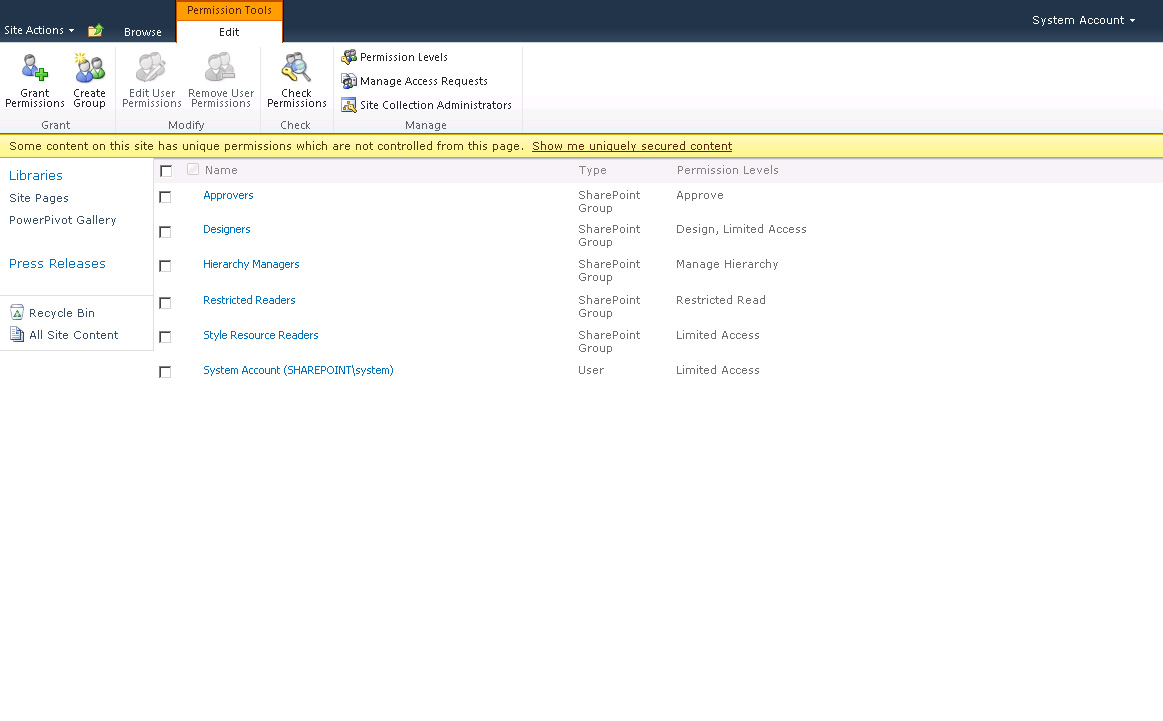
Task: Toggle the small checkbox beside Name header
Action: pos(193,169)
